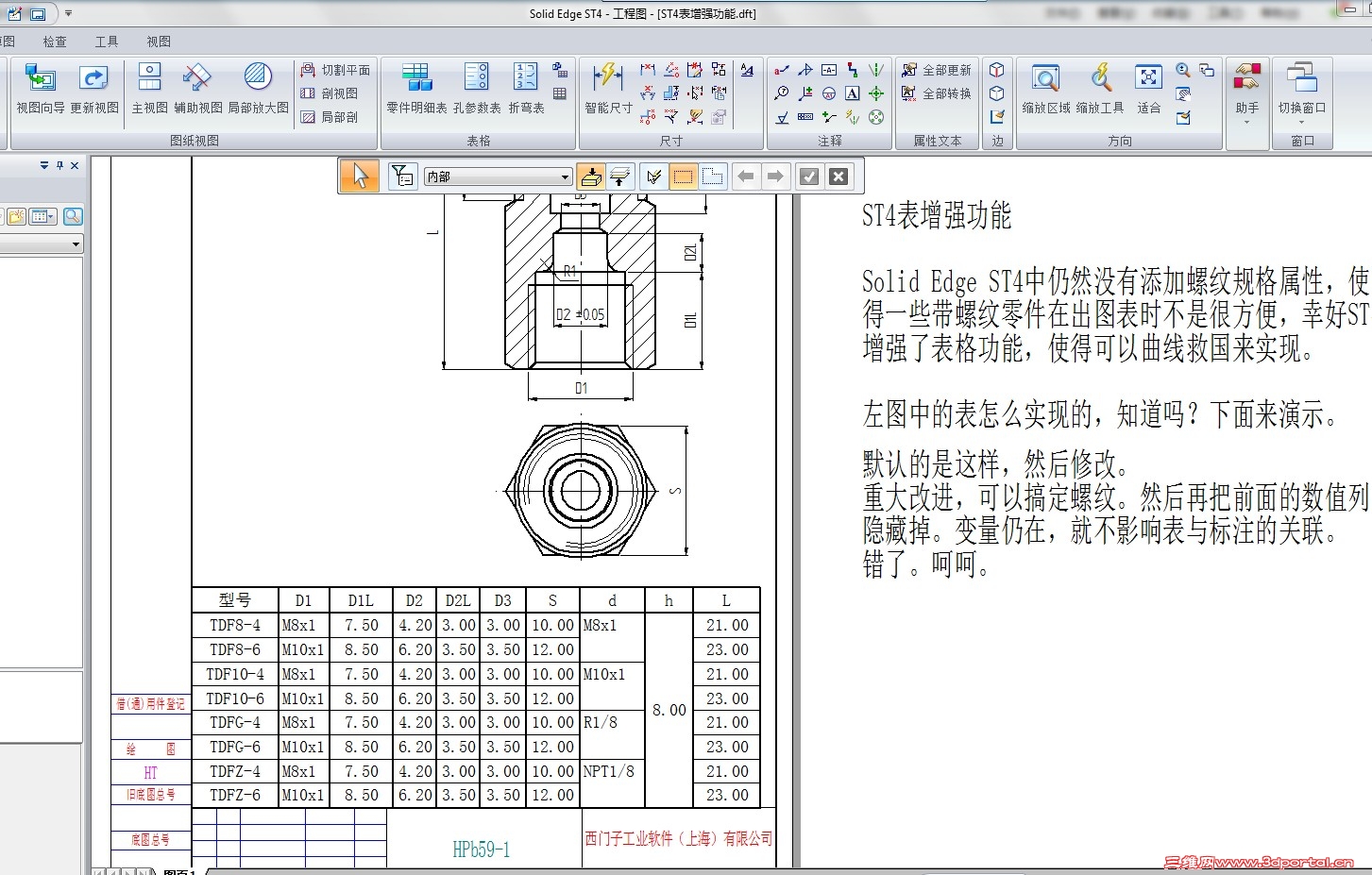Activate the 智能尺寸 smart dimension tool
The height and width of the screenshot is (875, 1372).
(608, 88)
